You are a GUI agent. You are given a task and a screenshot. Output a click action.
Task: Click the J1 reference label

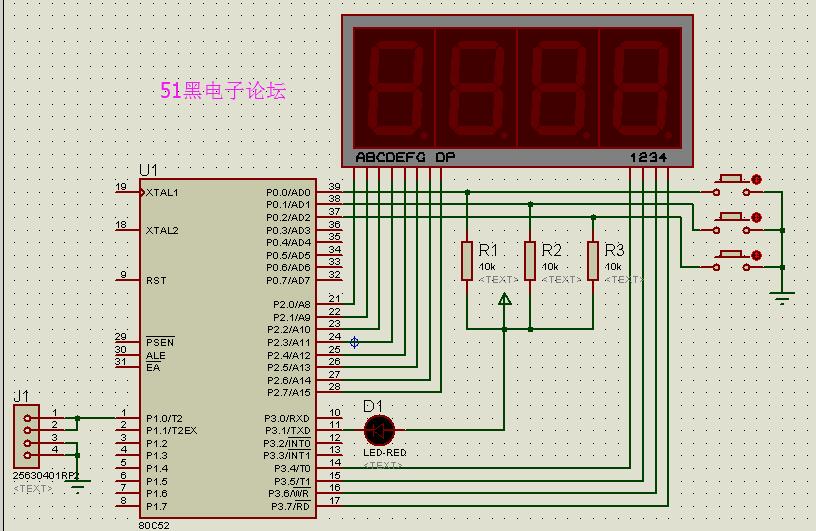click(x=21, y=397)
